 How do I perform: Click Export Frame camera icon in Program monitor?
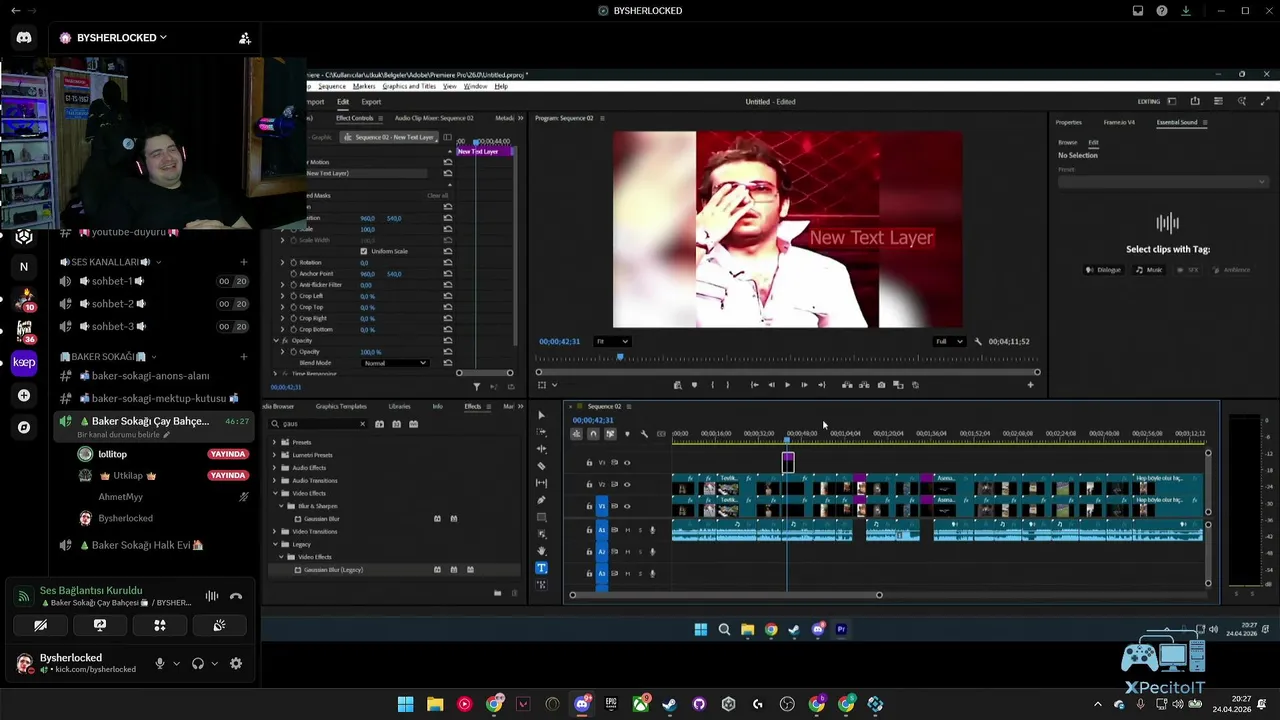[x=881, y=385]
